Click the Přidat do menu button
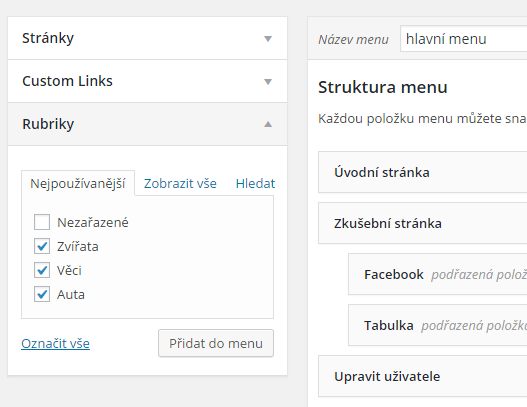This screenshot has height=407, width=527. 216,343
